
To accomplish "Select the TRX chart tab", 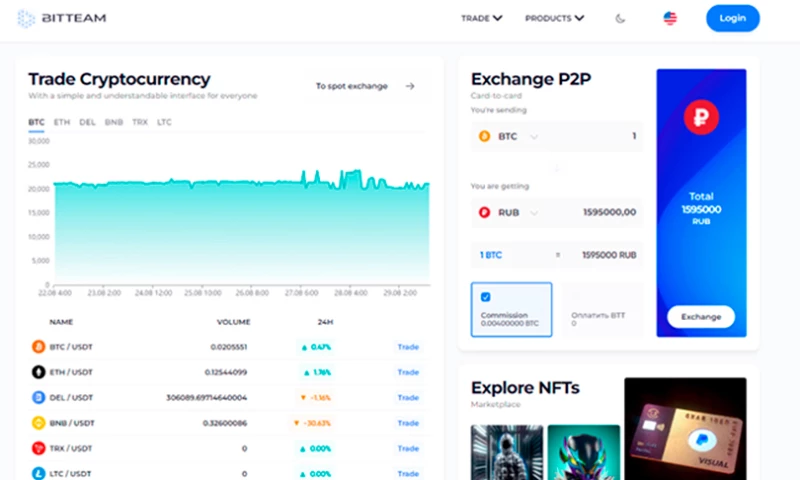I will click(140, 122).
